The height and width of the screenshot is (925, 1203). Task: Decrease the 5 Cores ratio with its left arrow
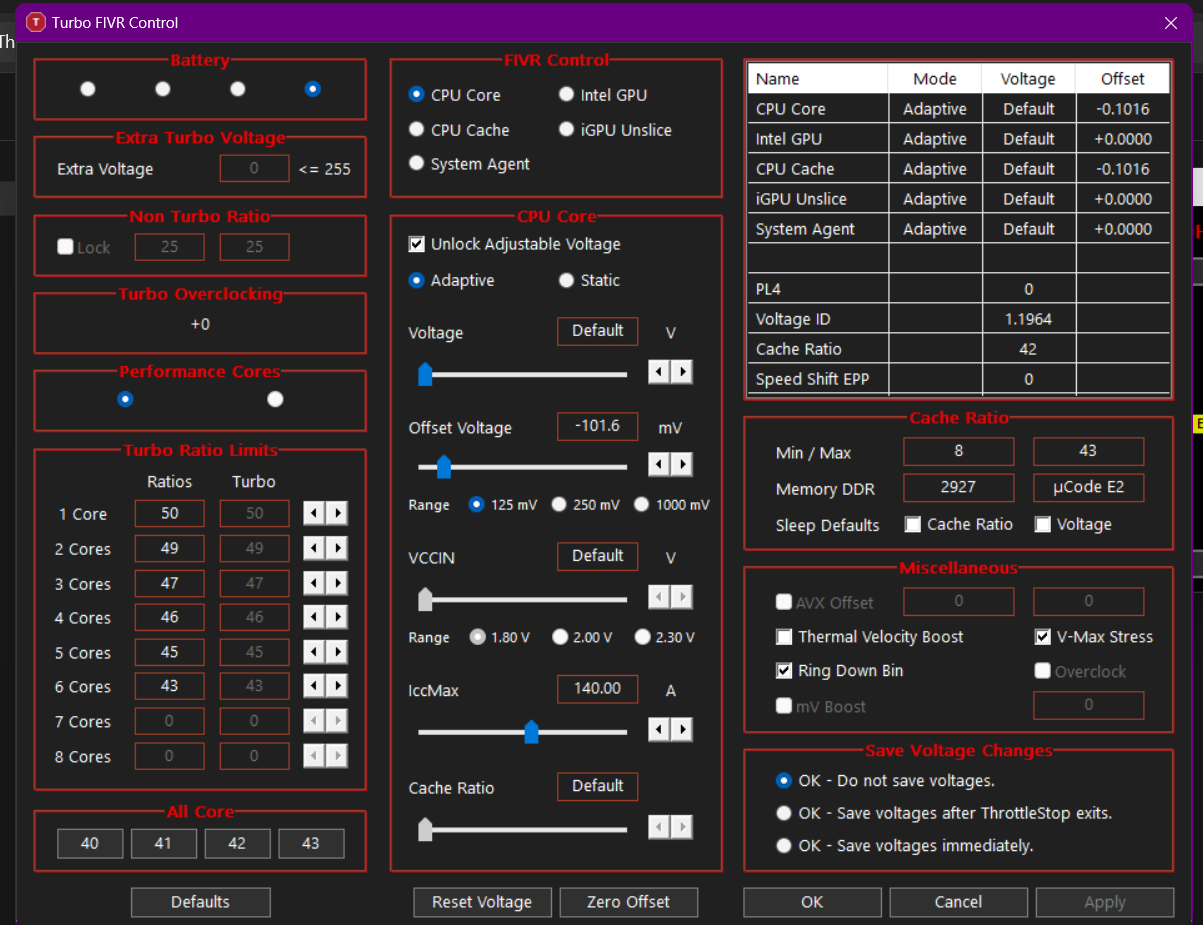pyautogui.click(x=314, y=652)
